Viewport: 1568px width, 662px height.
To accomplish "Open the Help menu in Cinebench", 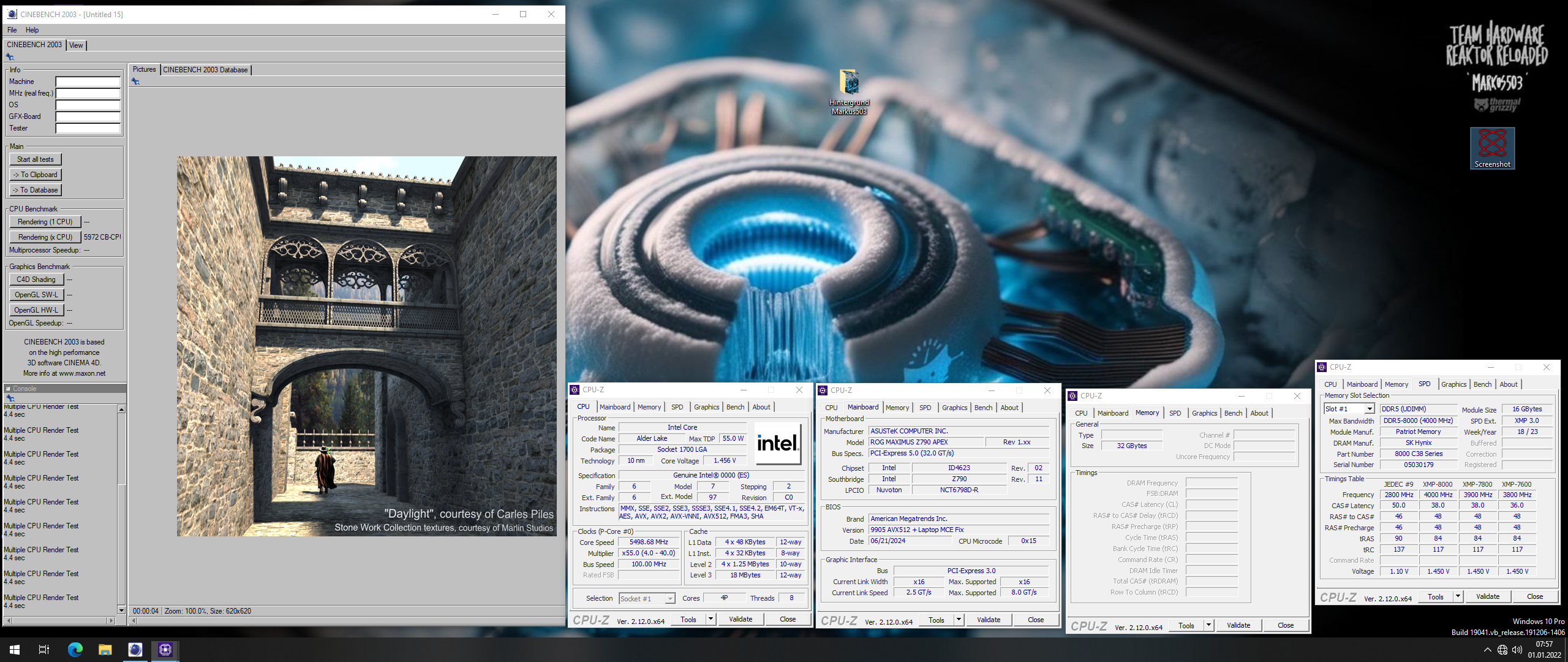I will (x=32, y=30).
